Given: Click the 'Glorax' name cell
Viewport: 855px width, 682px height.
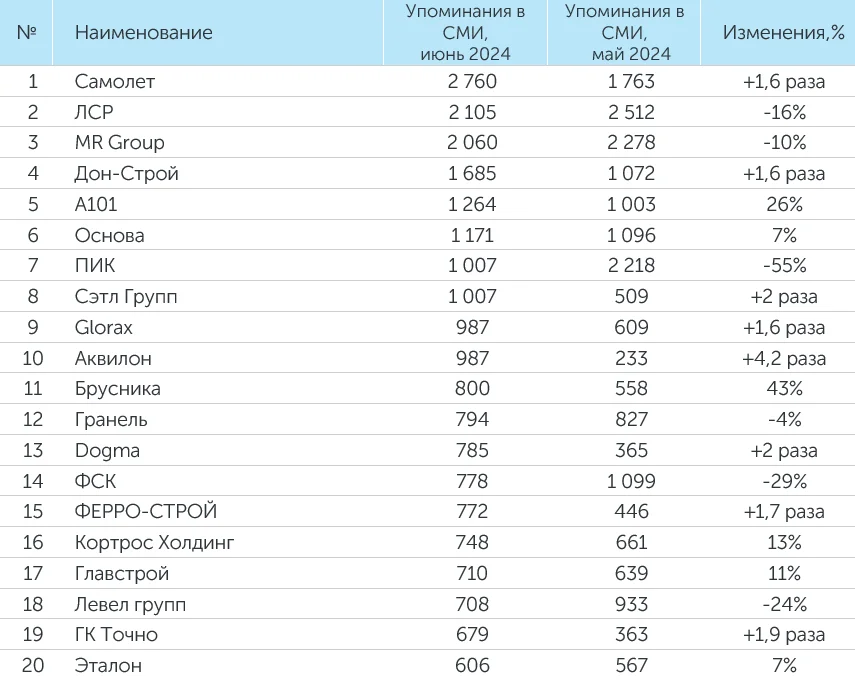Looking at the screenshot, I should pyautogui.click(x=104, y=327).
